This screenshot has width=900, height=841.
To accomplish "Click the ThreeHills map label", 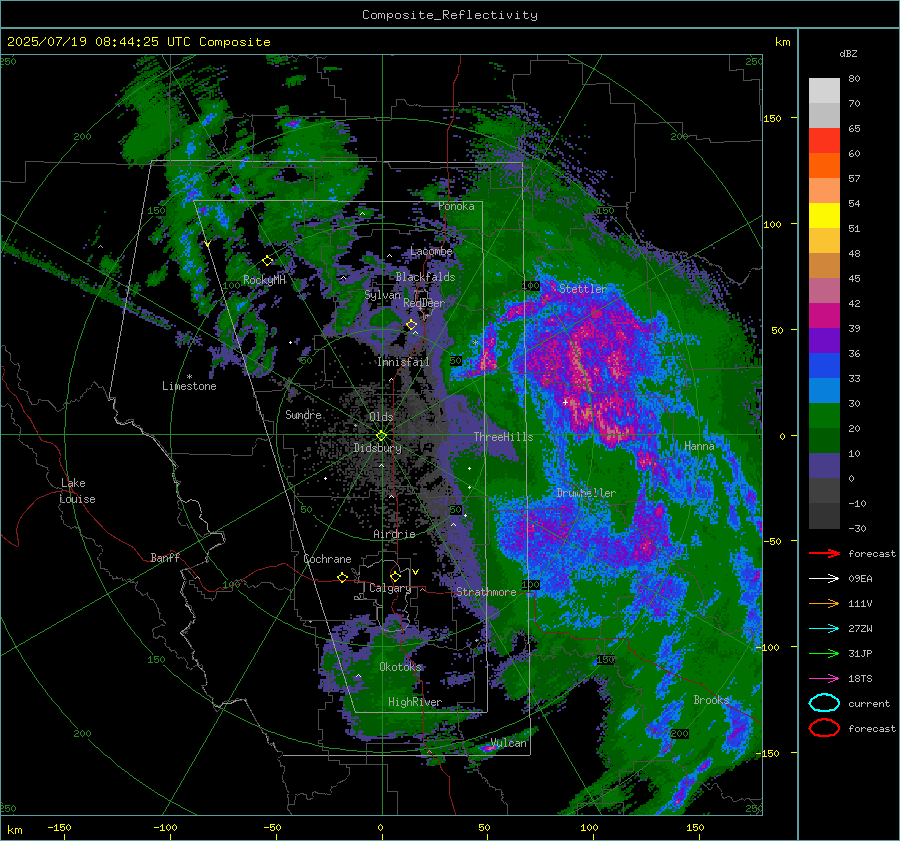I will click(x=503, y=437).
